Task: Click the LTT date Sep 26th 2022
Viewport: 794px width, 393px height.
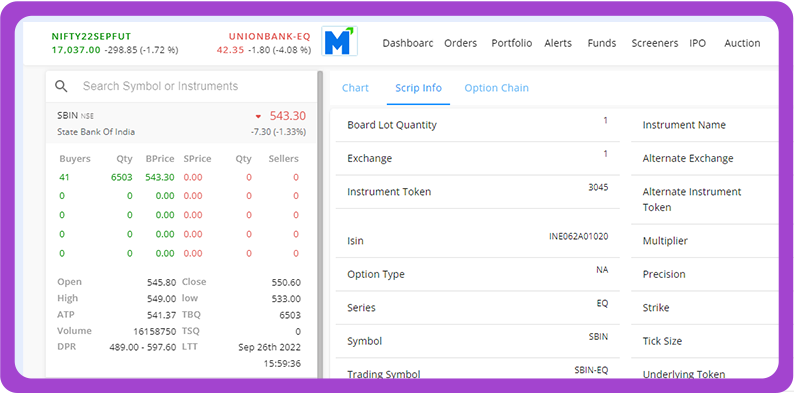Action: click(x=269, y=347)
